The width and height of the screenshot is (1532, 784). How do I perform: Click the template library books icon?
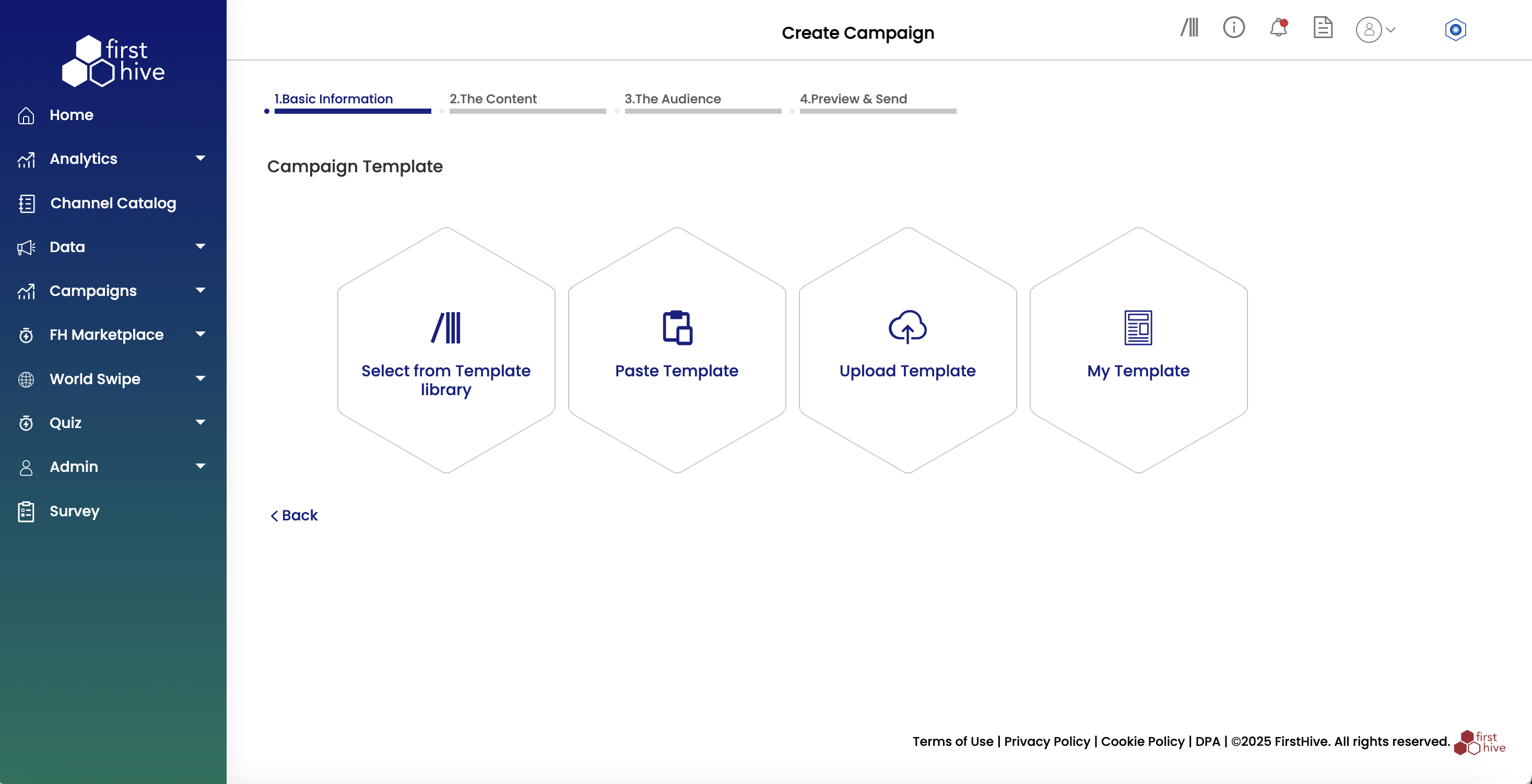[446, 327]
